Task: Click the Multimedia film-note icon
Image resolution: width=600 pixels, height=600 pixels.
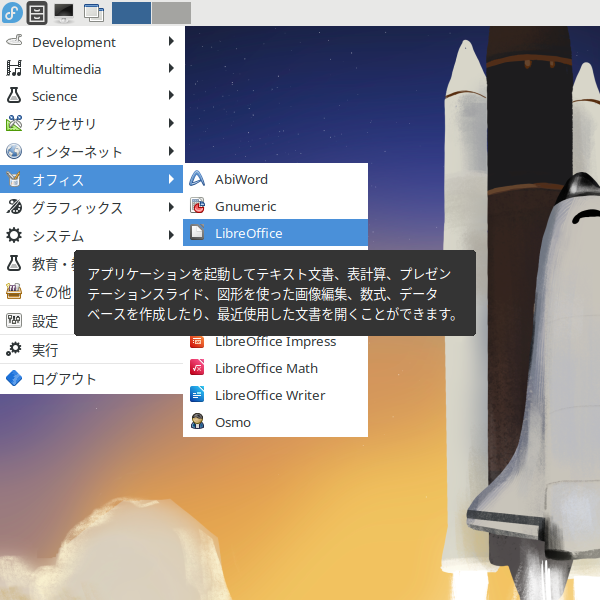Action: 14,68
